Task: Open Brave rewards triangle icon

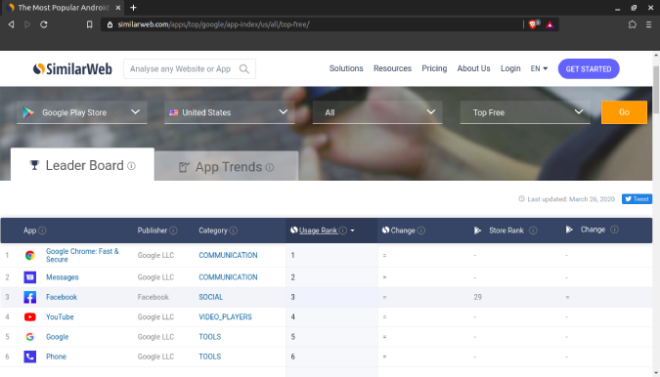Action: point(550,25)
